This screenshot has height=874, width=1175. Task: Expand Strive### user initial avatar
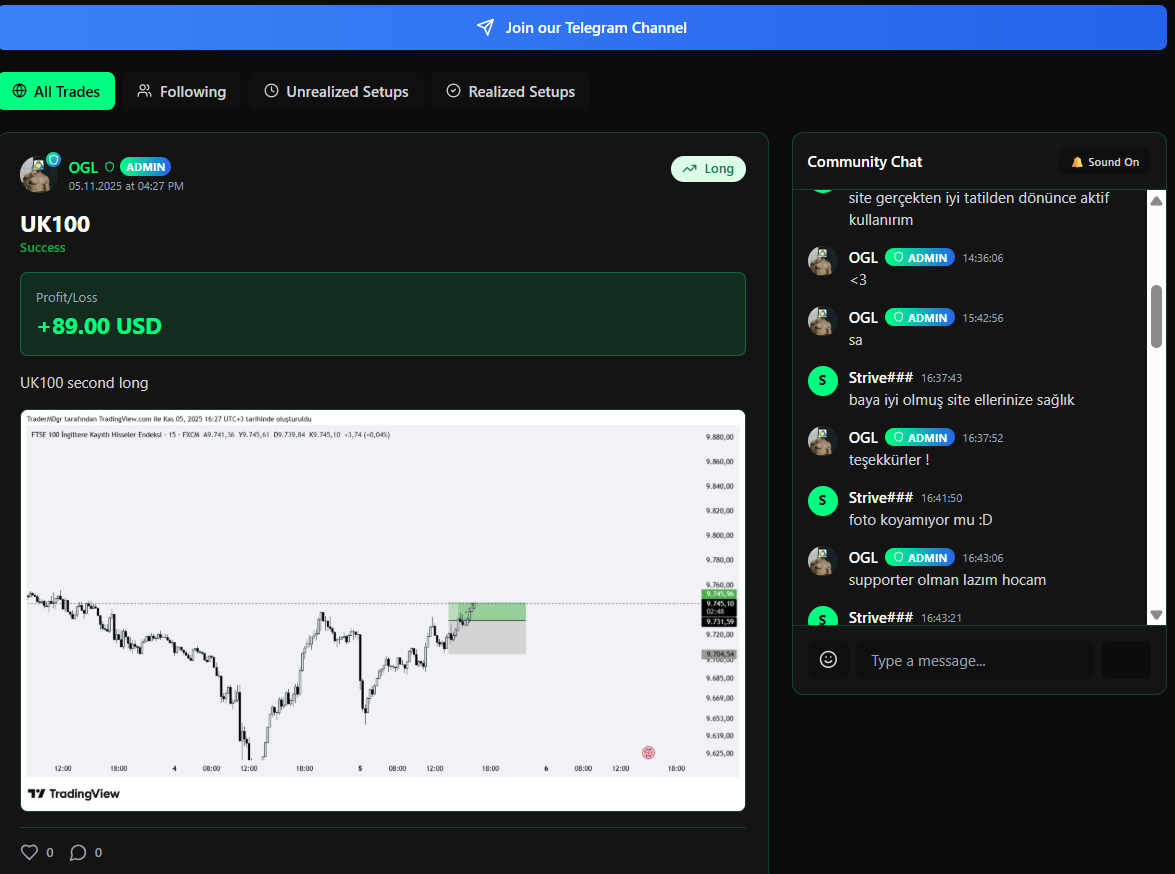point(822,381)
